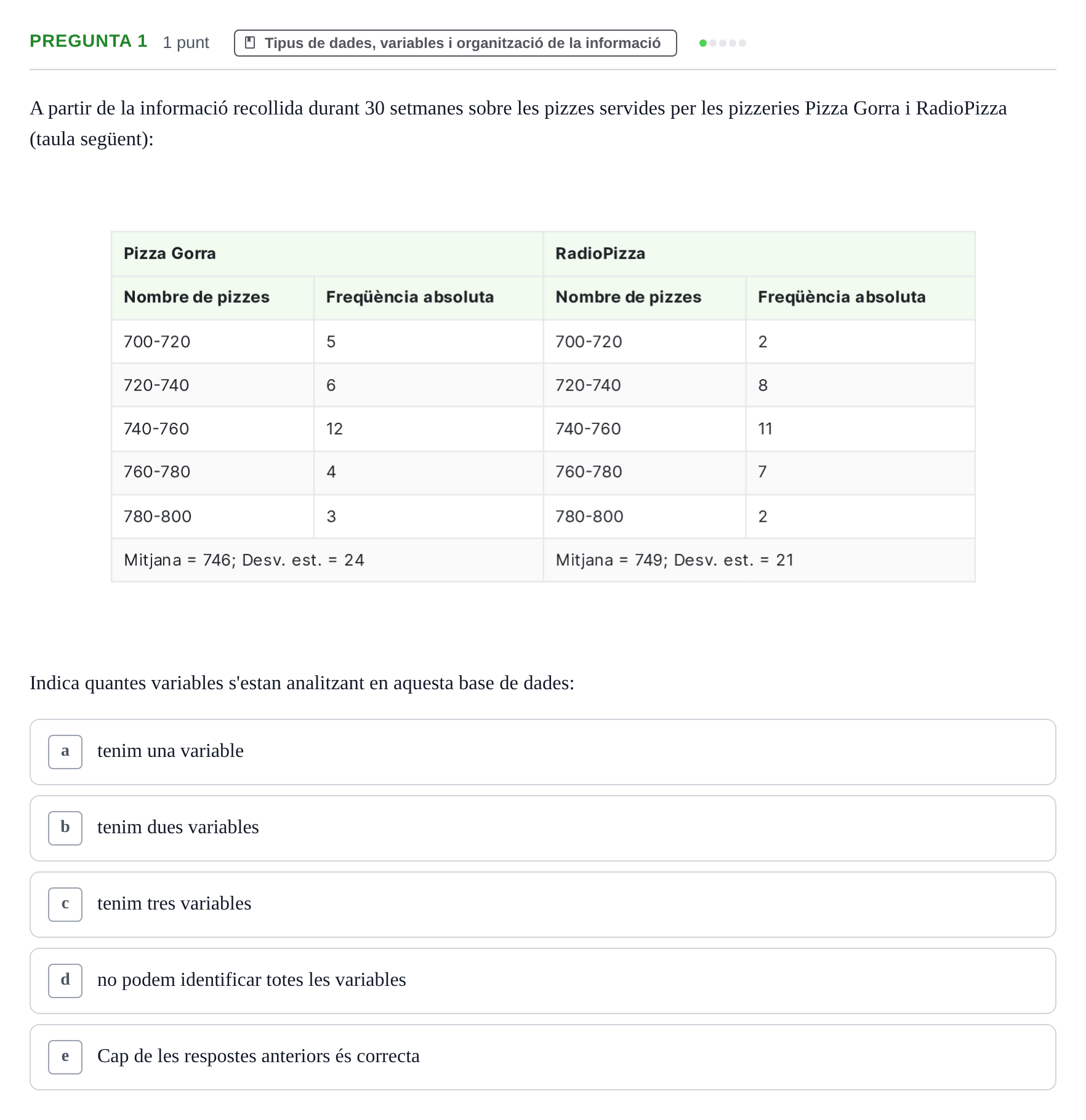Click 'Mitjana = 749; Desv. est. = 21'
This screenshot has width=1086, height=1120.
pos(759,560)
